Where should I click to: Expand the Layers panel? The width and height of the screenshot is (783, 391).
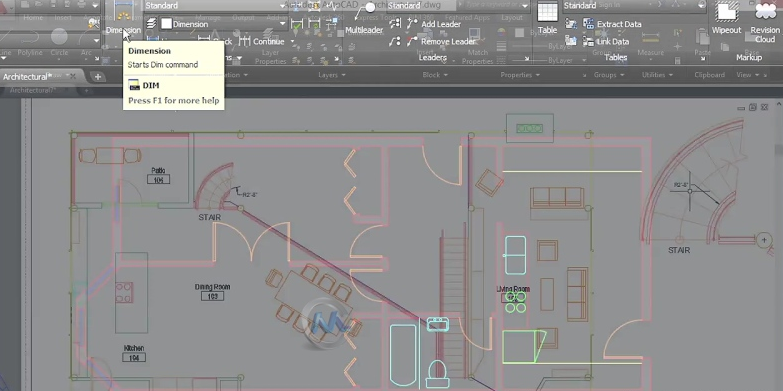point(332,75)
